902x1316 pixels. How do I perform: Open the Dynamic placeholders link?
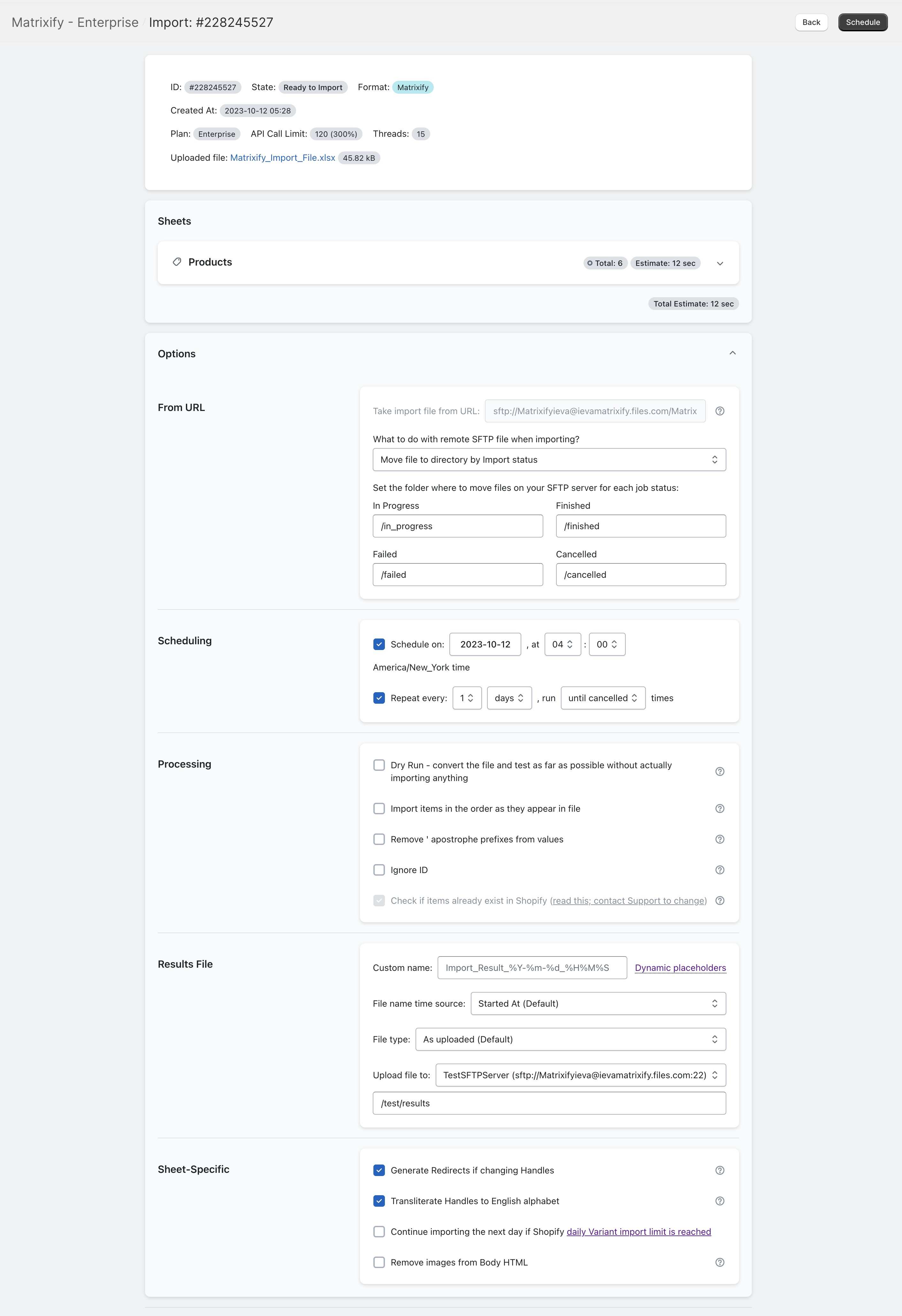[680, 968]
